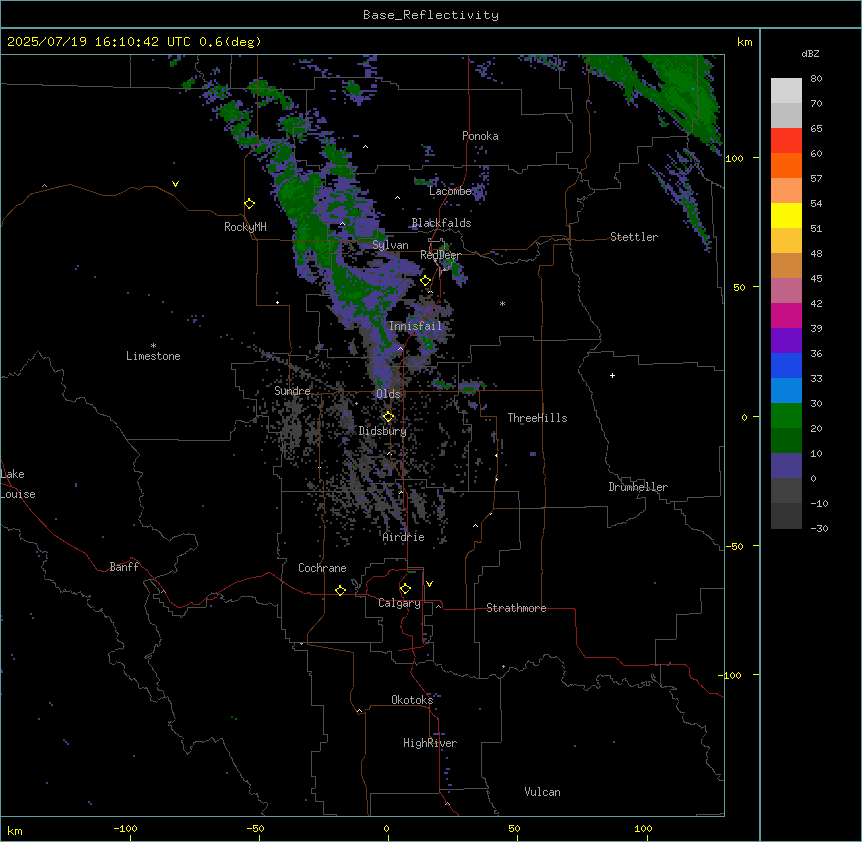Select the HighRiver label
The width and height of the screenshot is (862, 842).
tap(430, 743)
